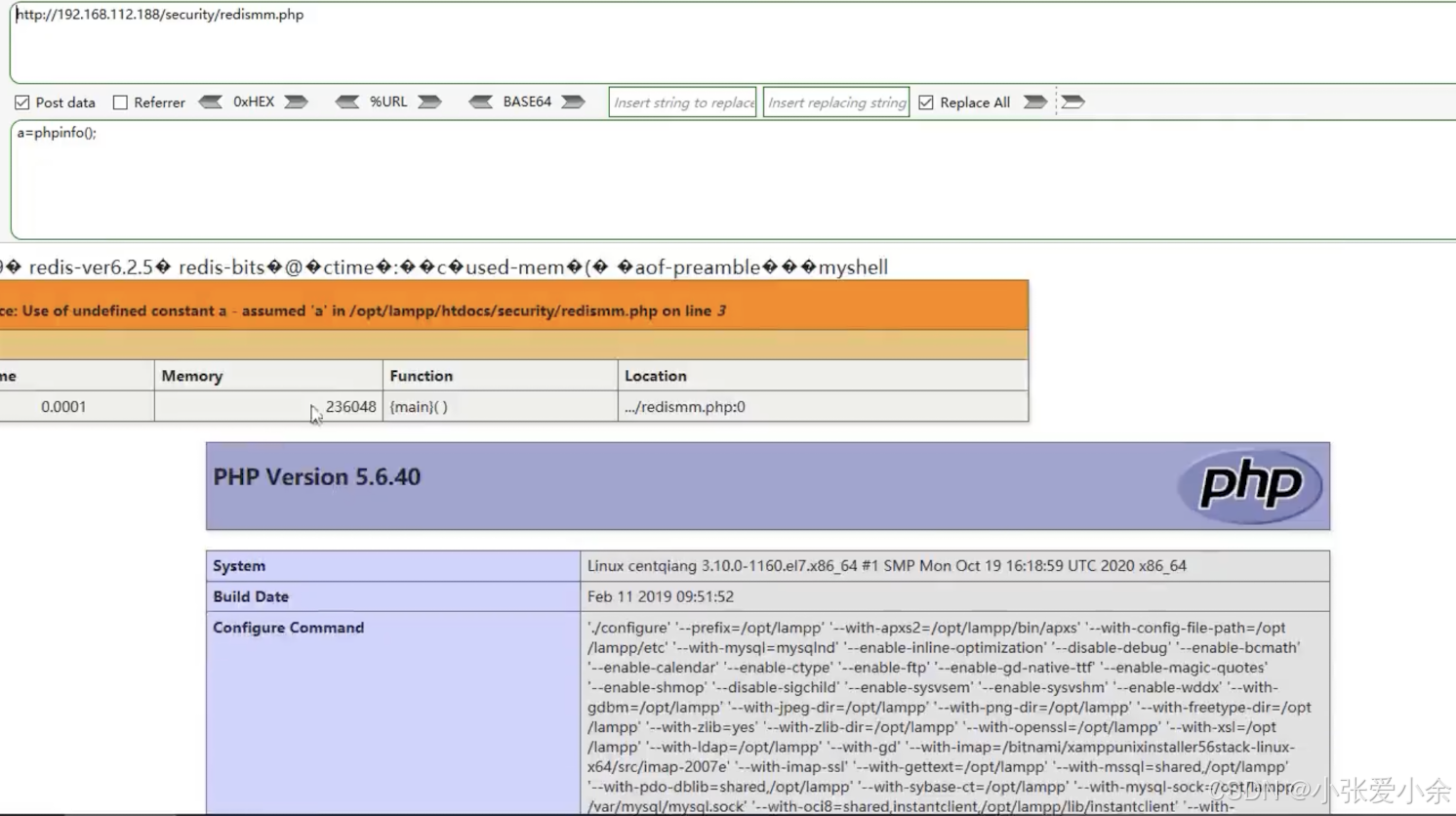Toggle the Post data checkbox
The height and width of the screenshot is (816, 1456).
pyautogui.click(x=21, y=102)
